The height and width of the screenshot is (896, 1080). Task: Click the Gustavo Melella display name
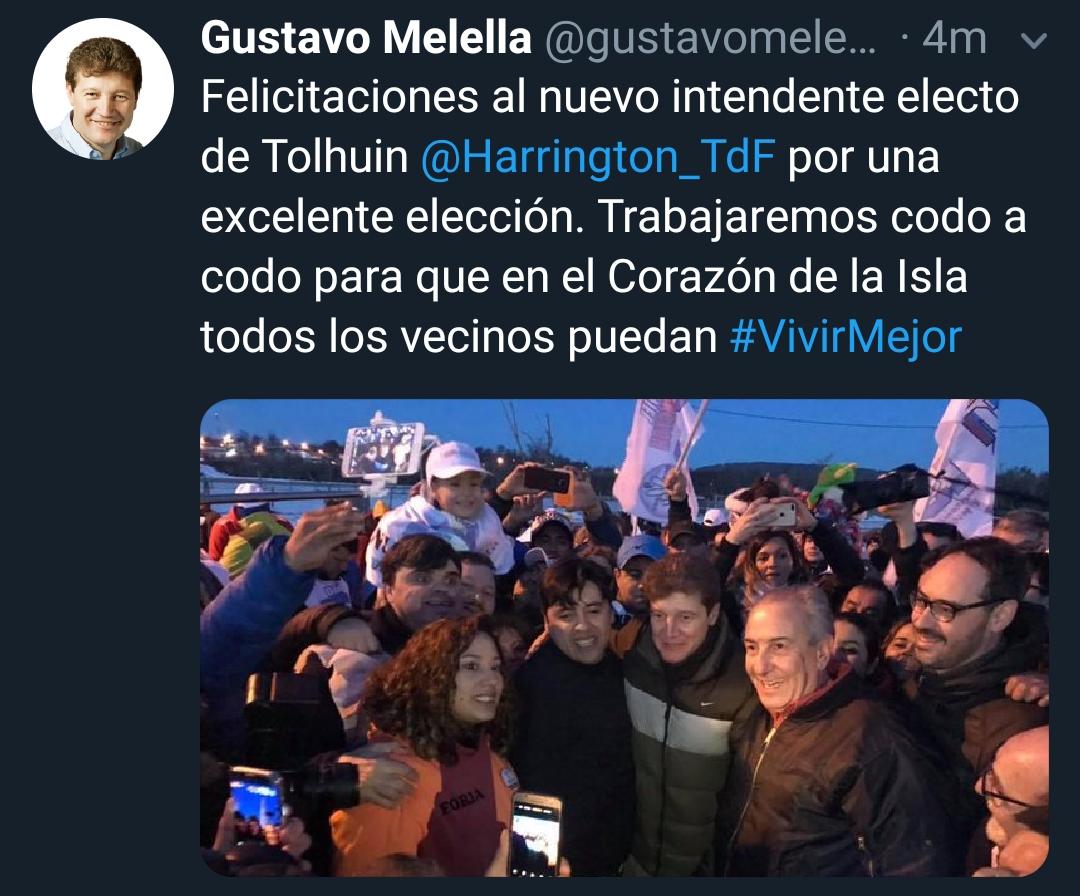tap(366, 37)
